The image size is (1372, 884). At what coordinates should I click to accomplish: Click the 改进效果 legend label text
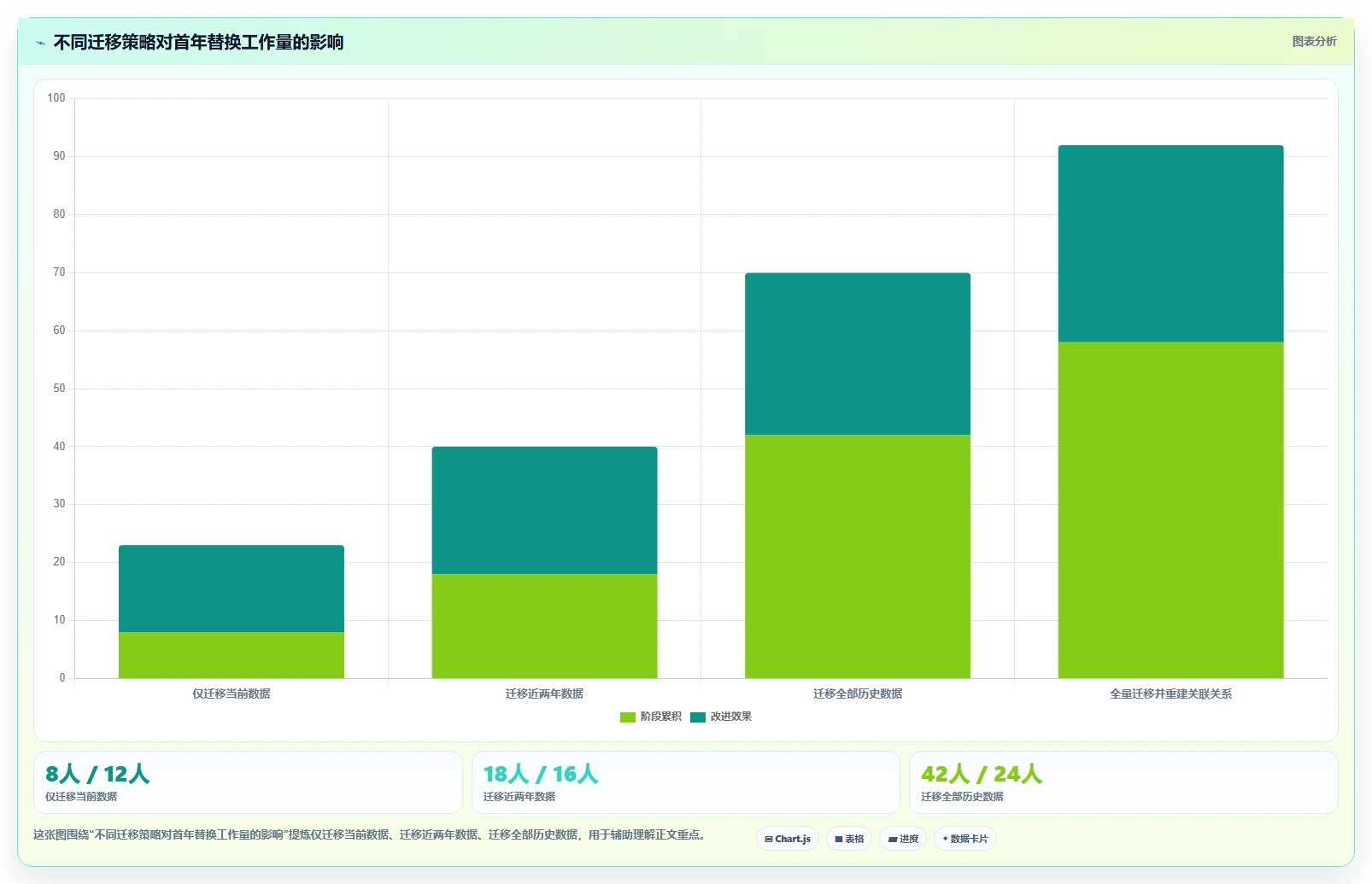pos(731,717)
